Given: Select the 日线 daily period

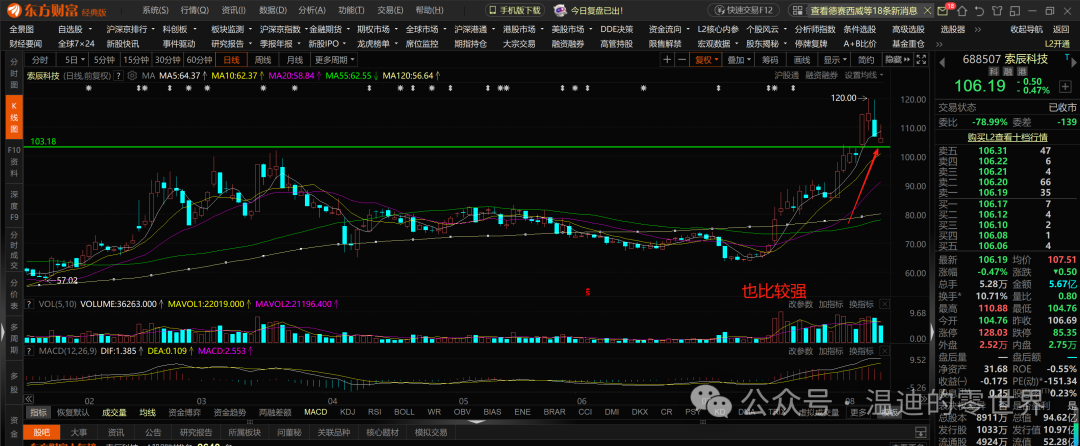Looking at the screenshot, I should point(231,60).
